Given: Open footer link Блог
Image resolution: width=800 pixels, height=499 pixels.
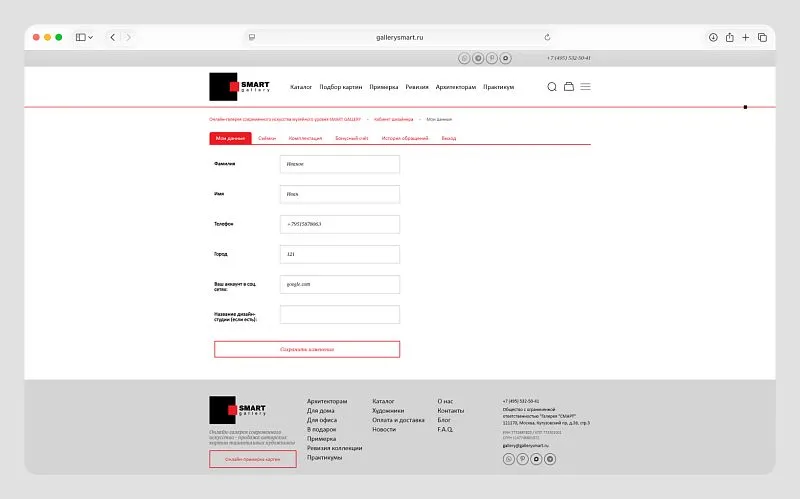Looking at the screenshot, I should coord(444,420).
